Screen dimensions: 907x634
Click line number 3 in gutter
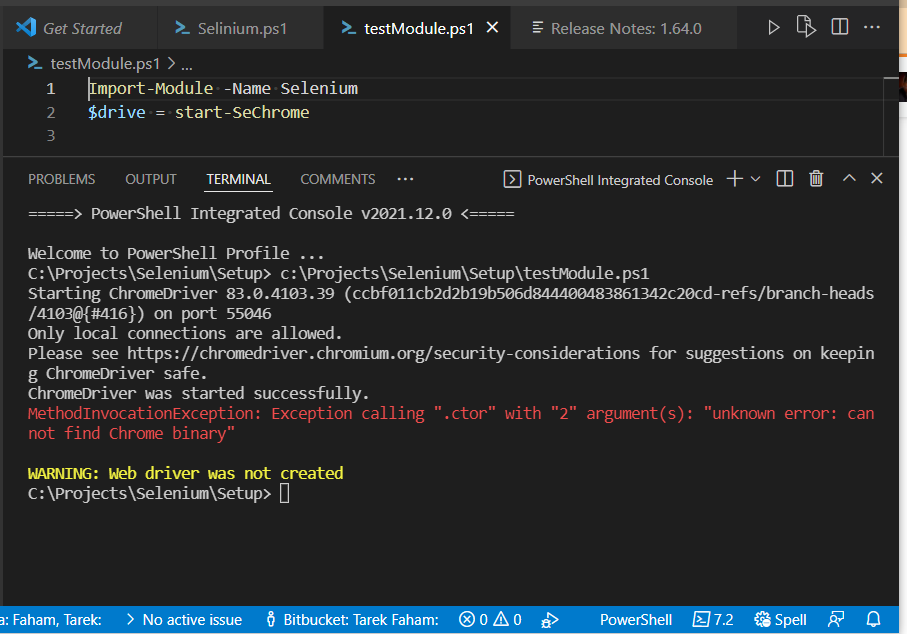tap(51, 135)
